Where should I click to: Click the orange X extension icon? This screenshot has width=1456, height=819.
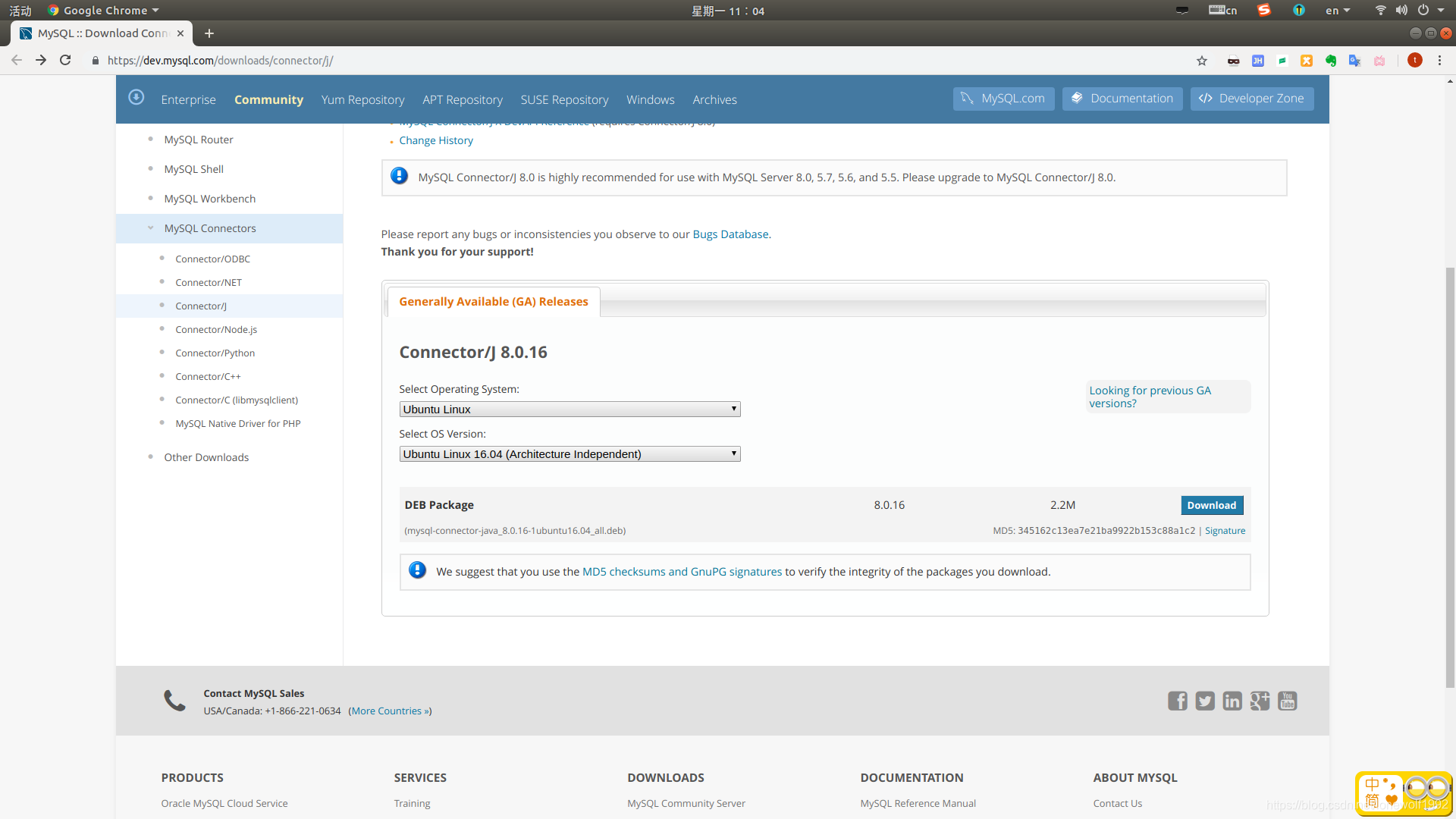pyautogui.click(x=1307, y=61)
